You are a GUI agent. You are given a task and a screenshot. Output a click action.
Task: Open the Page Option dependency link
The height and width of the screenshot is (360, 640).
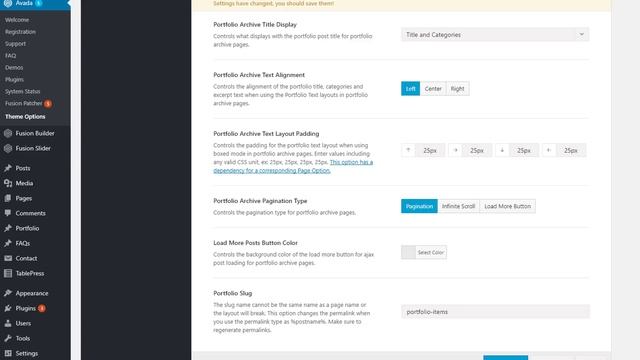click(293, 167)
